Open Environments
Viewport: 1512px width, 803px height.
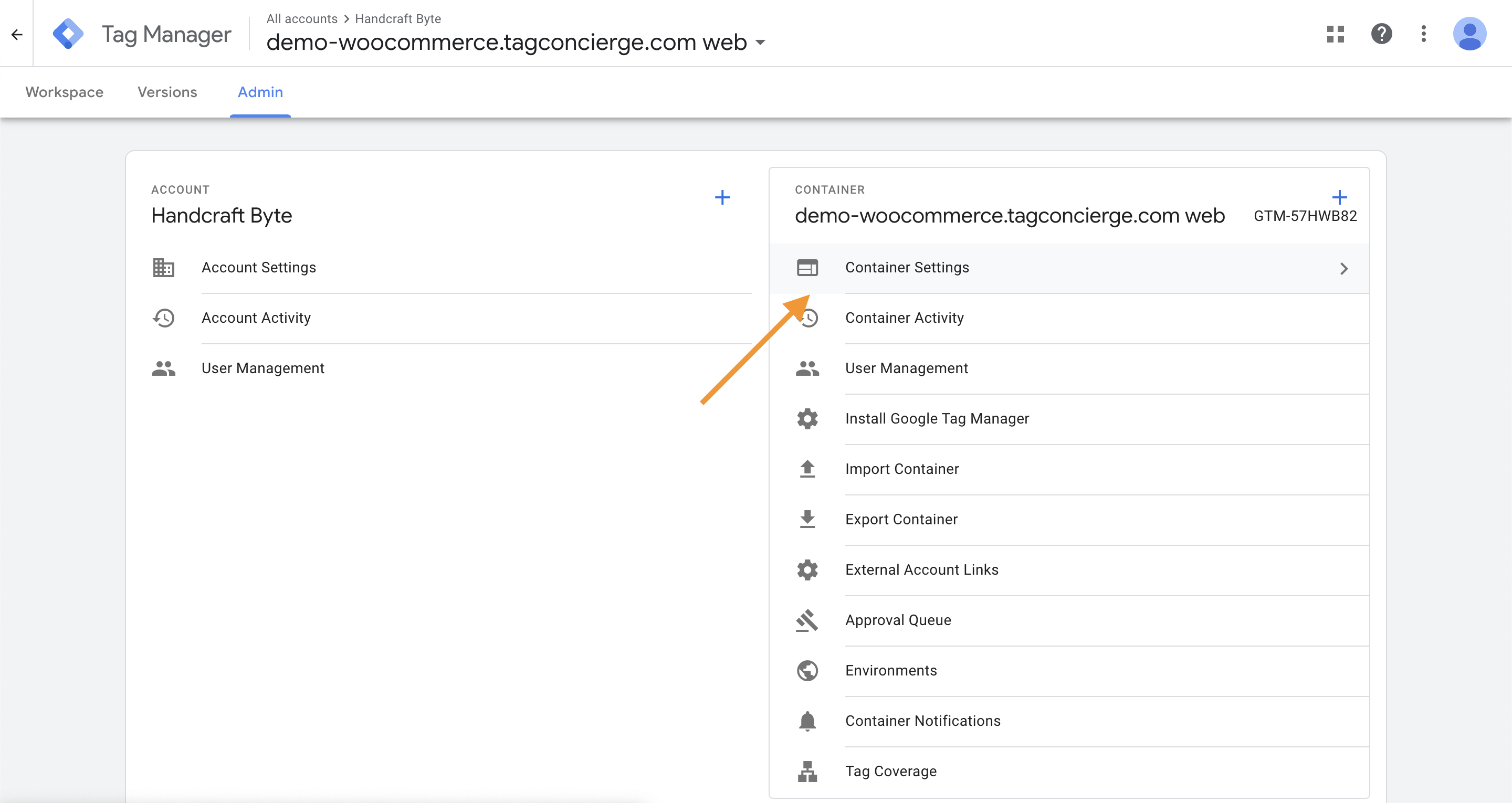point(1069,671)
